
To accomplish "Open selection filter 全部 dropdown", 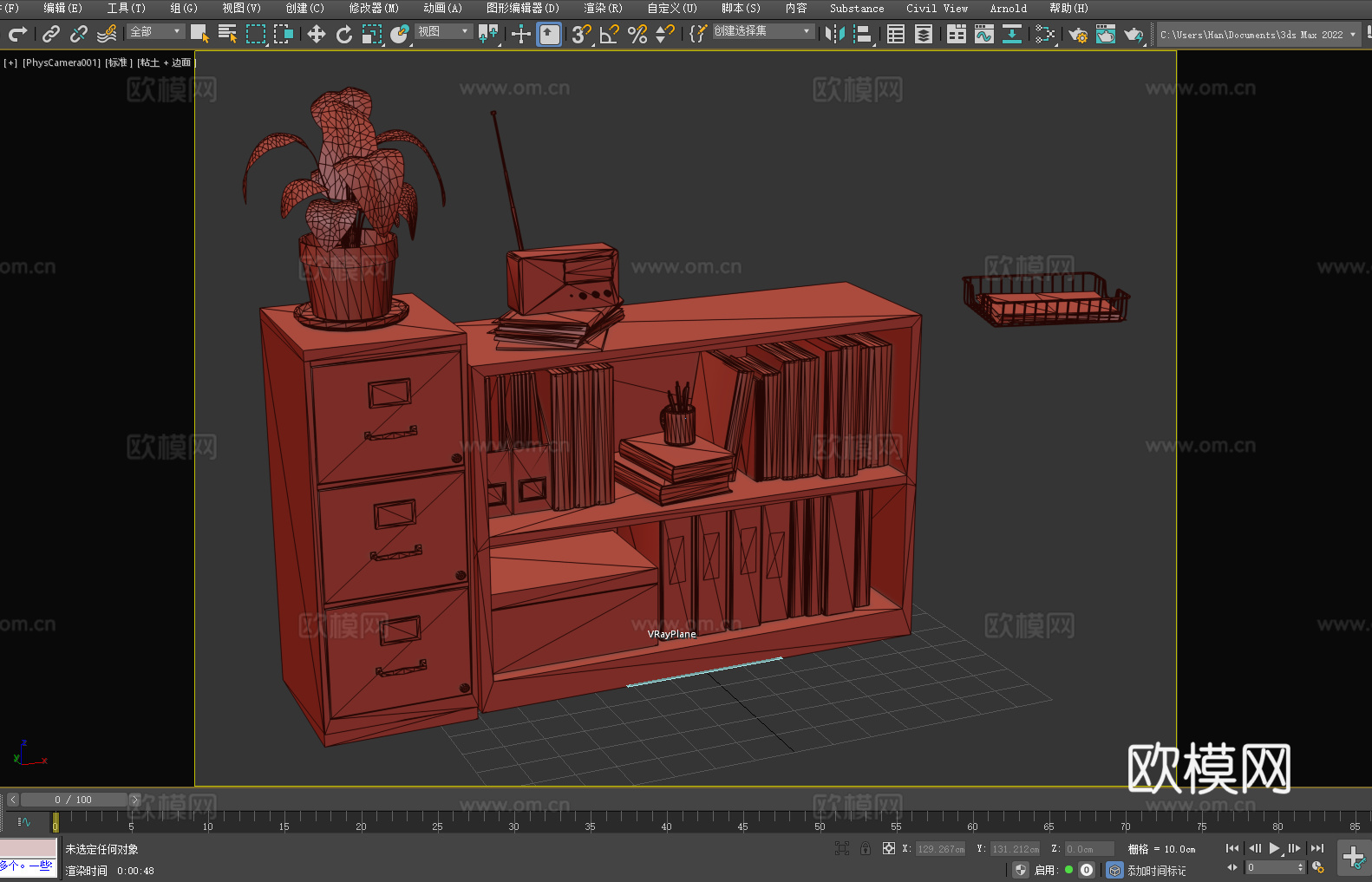I will pyautogui.click(x=155, y=31).
